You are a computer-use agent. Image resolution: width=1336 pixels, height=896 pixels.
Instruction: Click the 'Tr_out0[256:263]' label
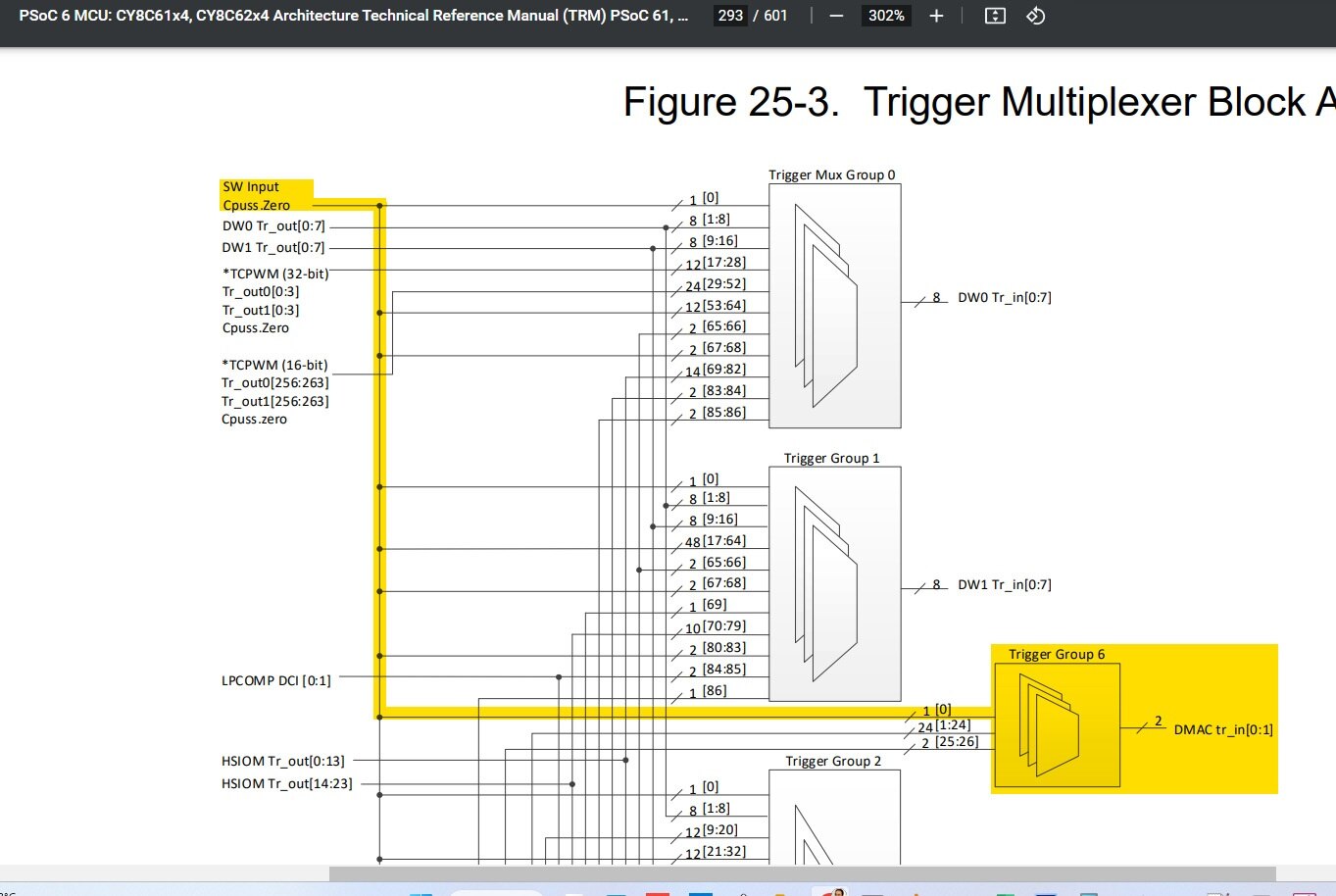(x=275, y=383)
